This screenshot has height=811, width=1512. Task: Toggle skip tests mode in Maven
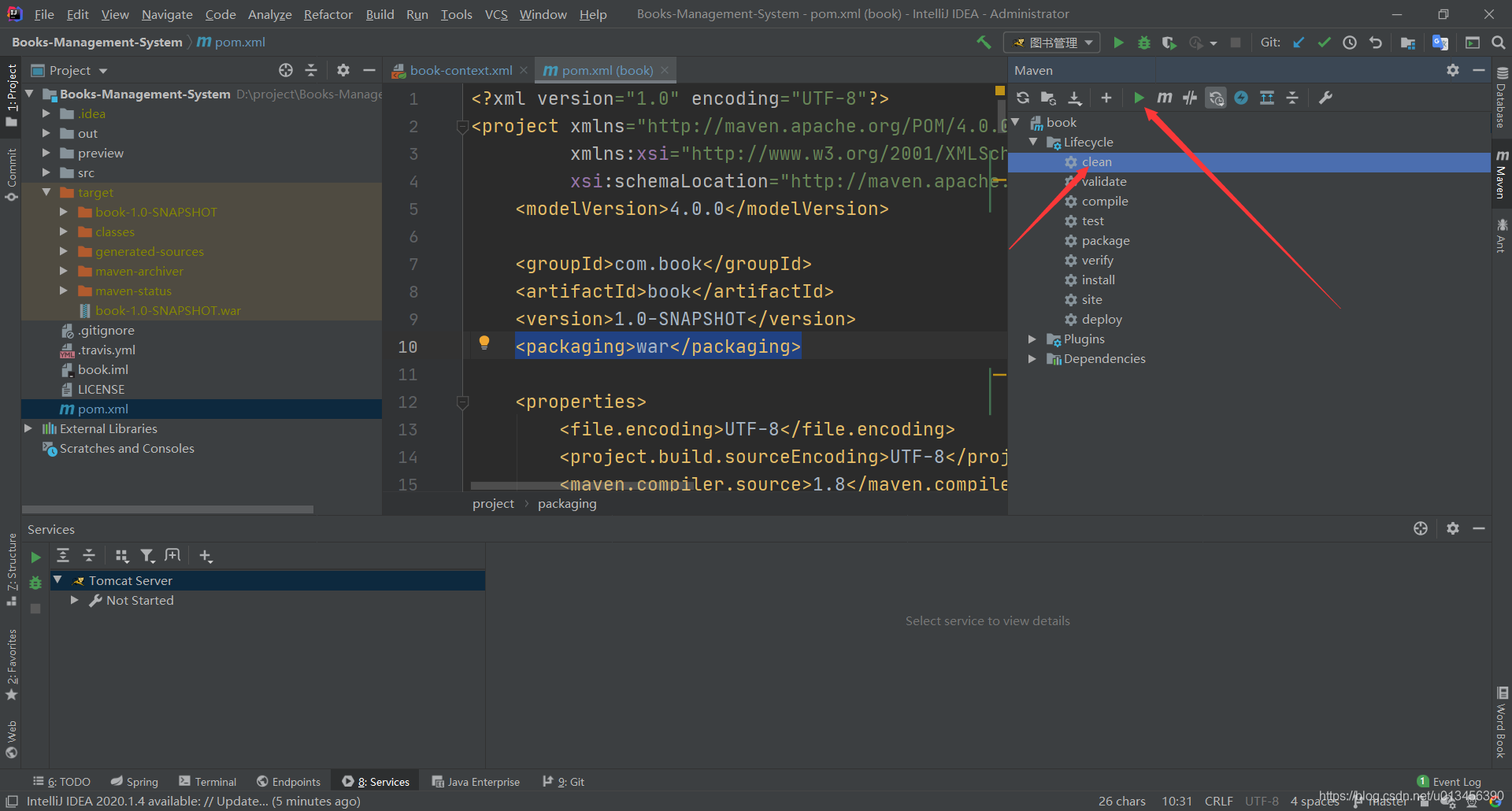pyautogui.click(x=1241, y=98)
